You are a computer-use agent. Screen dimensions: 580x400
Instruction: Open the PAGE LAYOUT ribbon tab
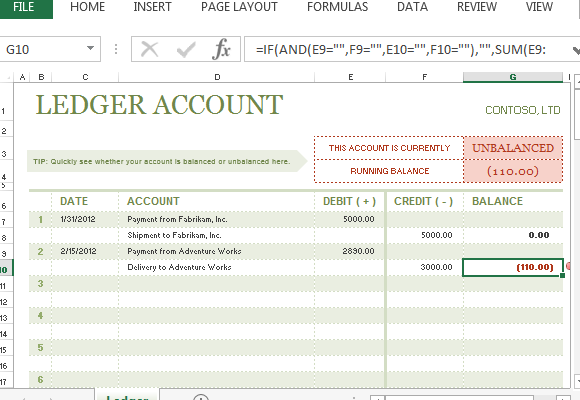pyautogui.click(x=239, y=7)
